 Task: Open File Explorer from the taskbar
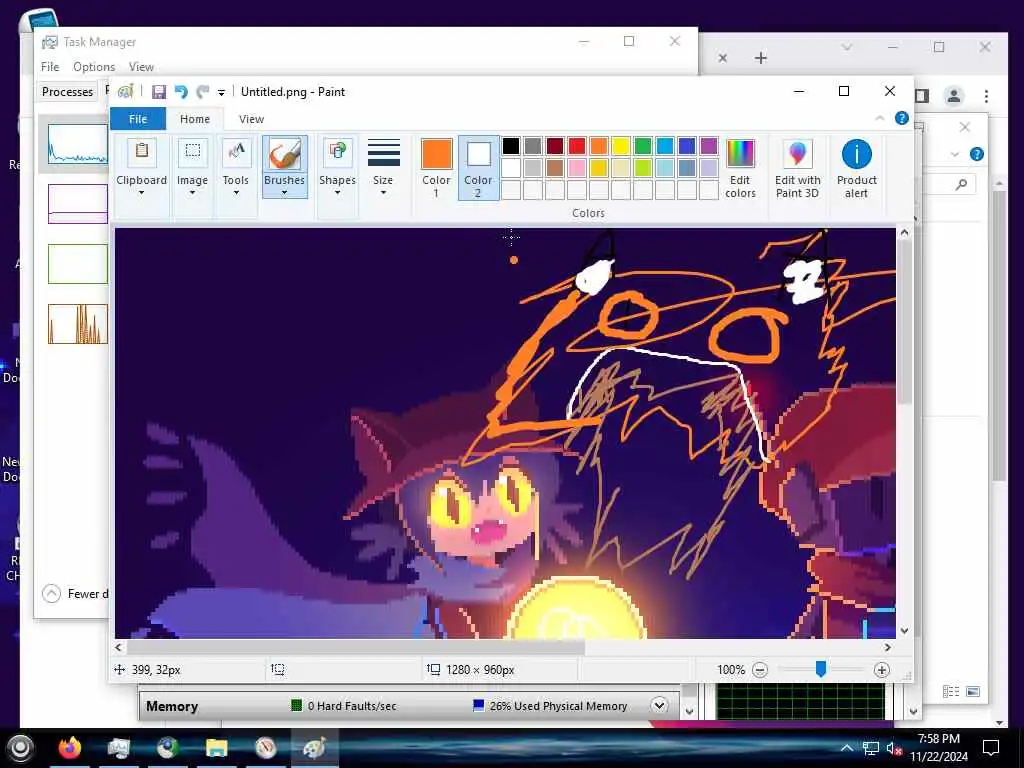pyautogui.click(x=216, y=748)
